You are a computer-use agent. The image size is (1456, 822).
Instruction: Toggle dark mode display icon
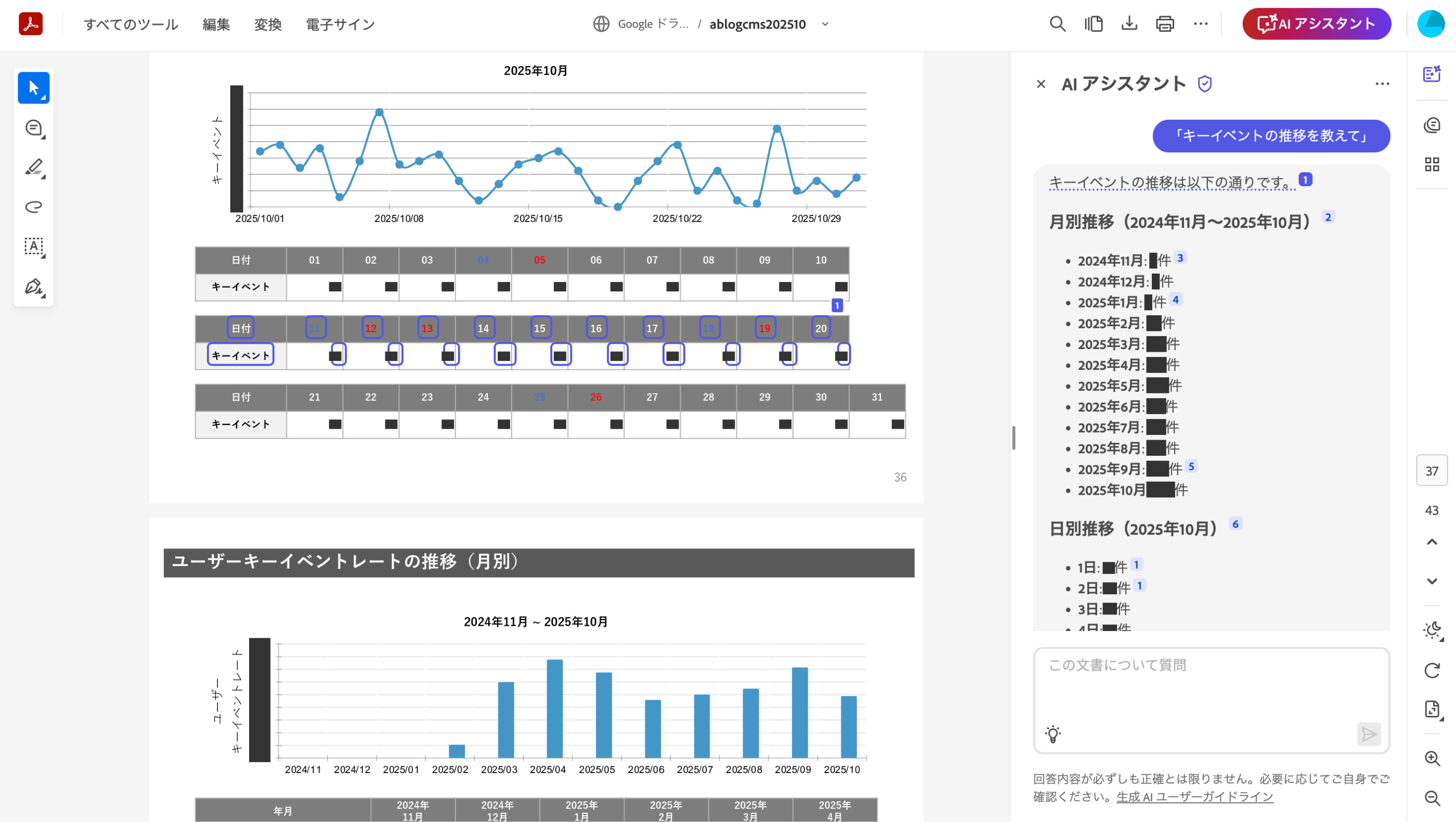point(1432,630)
